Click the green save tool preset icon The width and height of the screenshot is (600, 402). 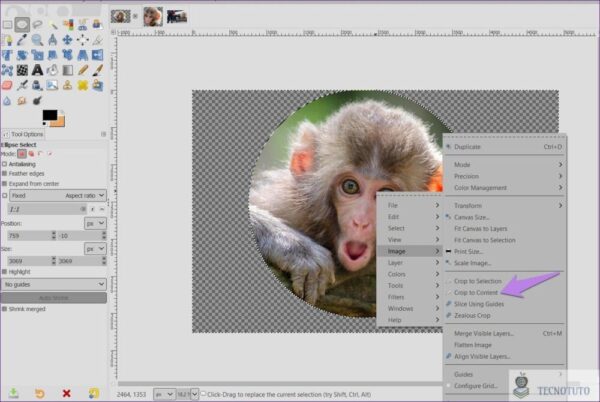click(x=13, y=393)
